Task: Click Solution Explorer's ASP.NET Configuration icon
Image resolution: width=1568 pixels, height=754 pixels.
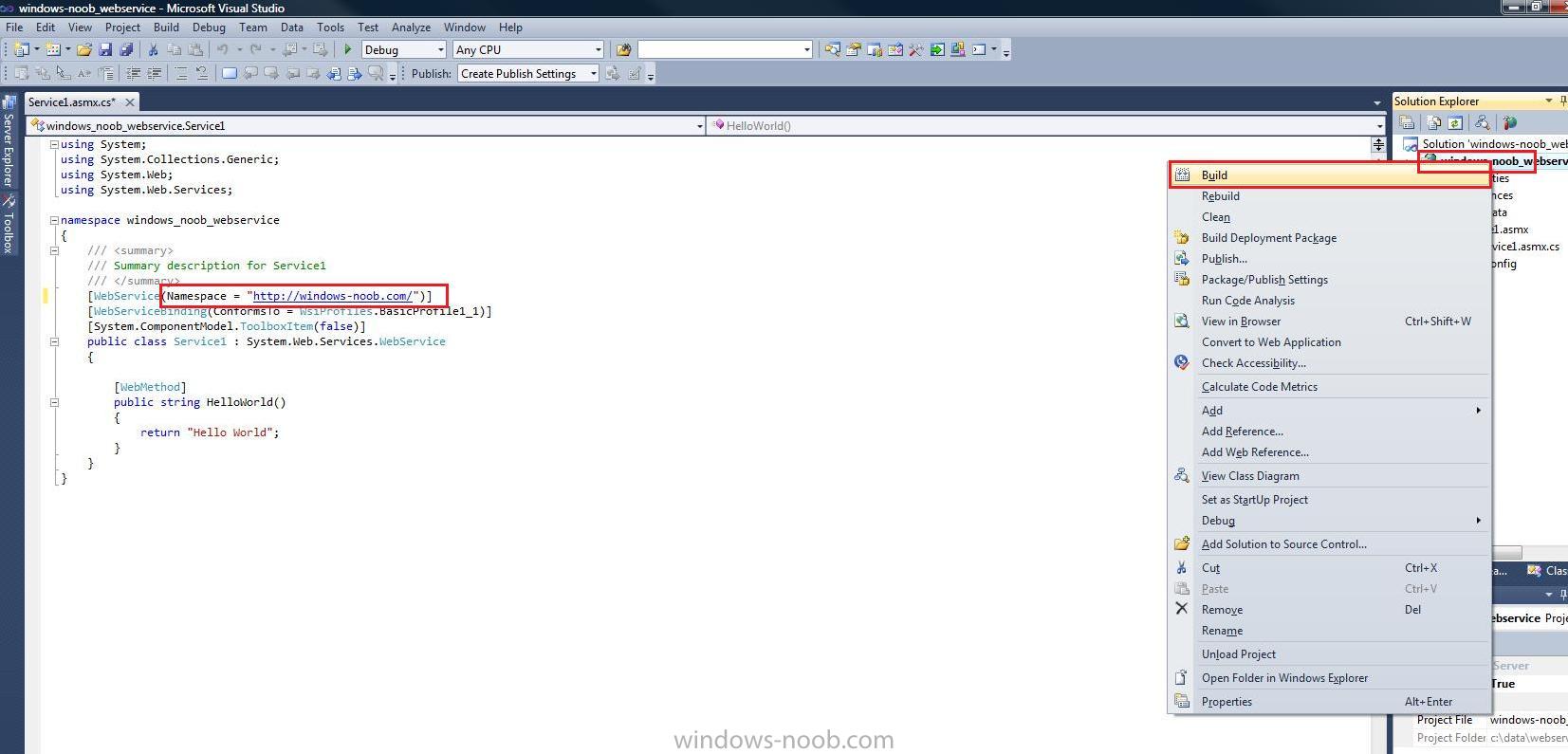Action: [x=1509, y=122]
